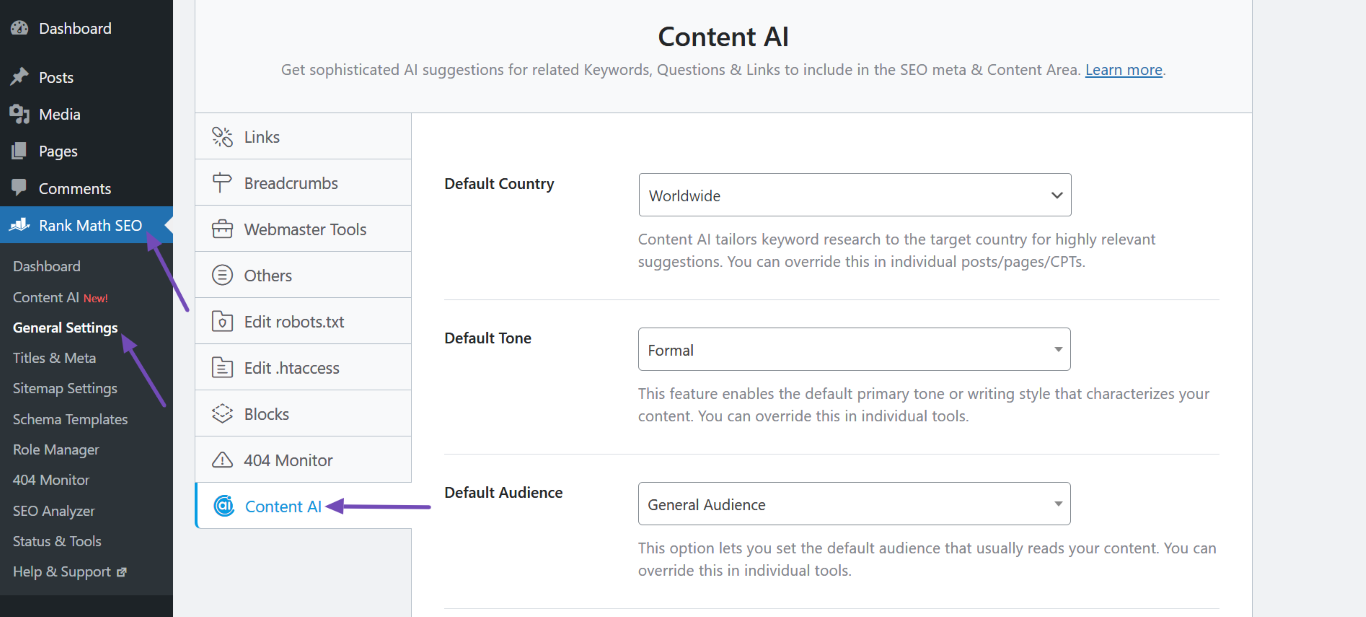
Task: Click the Edit robots.txt file icon
Action: pyautogui.click(x=222, y=322)
